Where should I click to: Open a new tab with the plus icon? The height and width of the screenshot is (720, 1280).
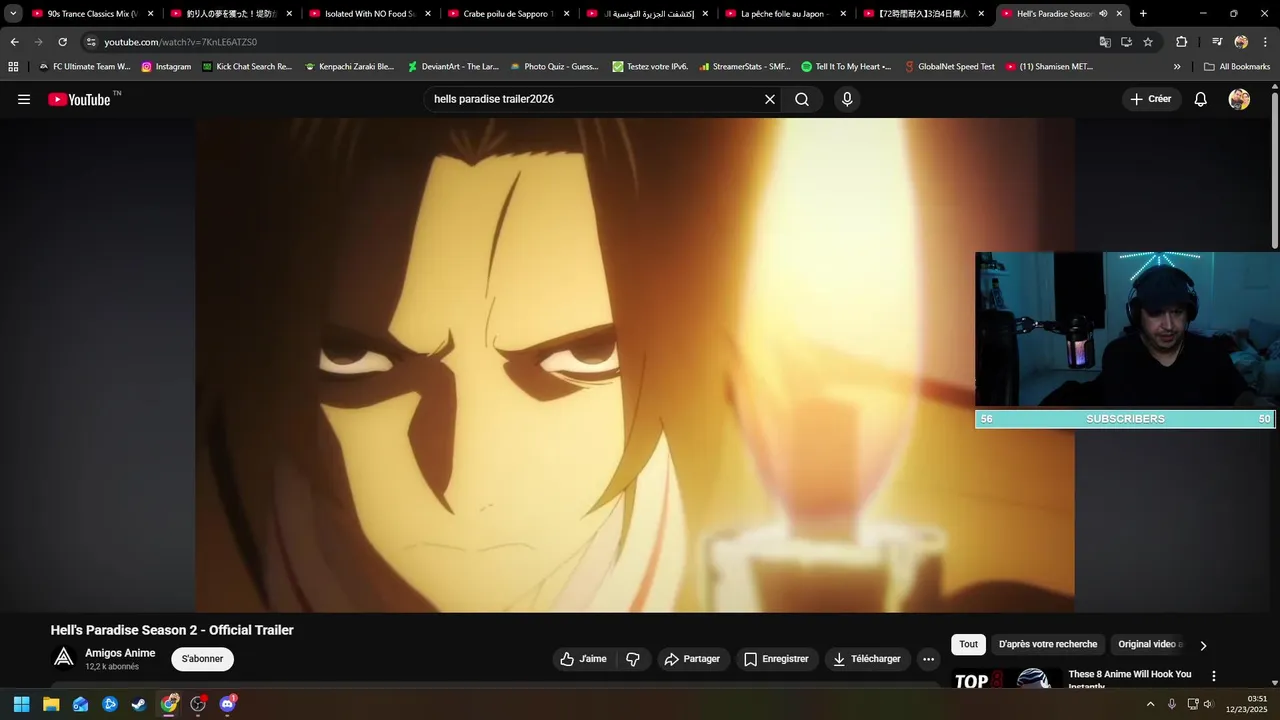[x=1143, y=14]
